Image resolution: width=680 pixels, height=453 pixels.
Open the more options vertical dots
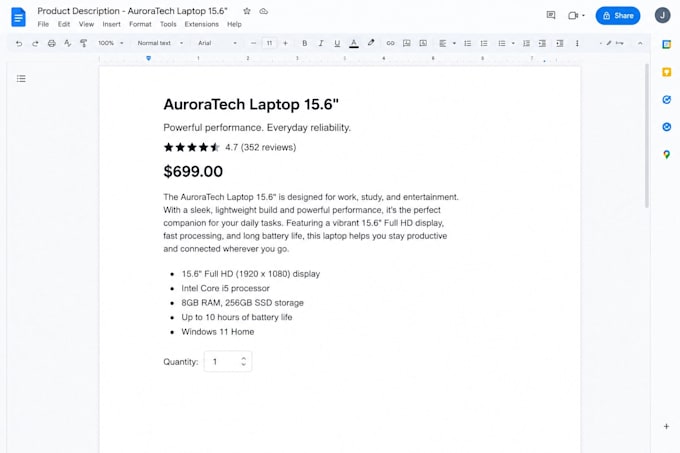coord(577,43)
